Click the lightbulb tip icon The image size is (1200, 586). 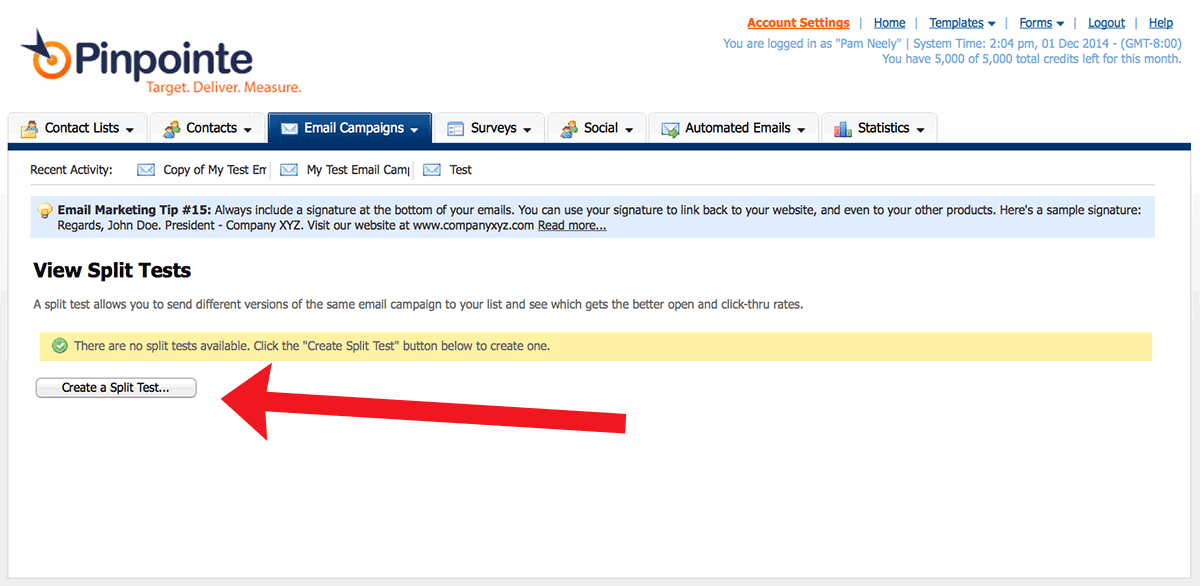[x=45, y=211]
